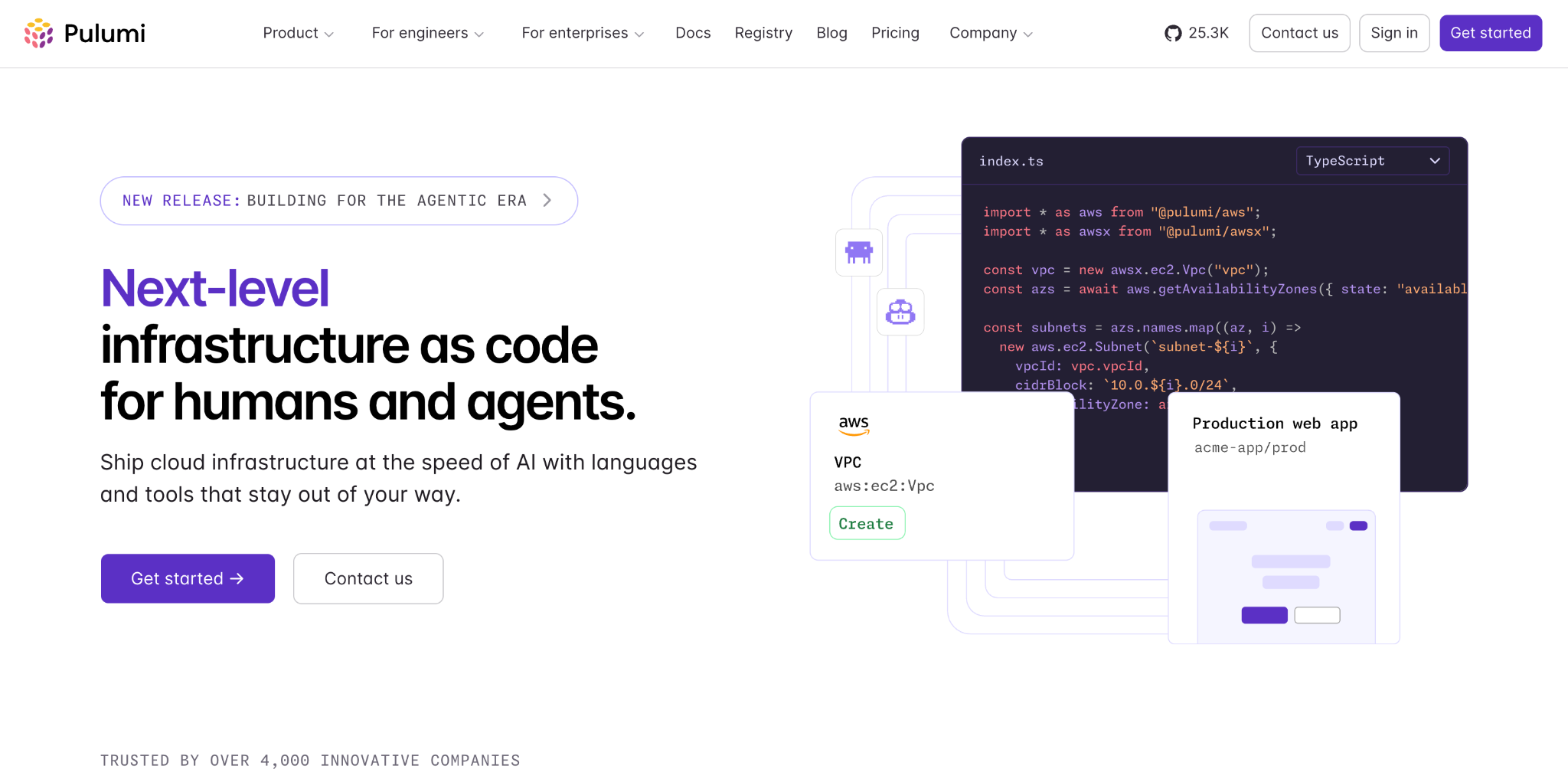Open the GitHub stars icon link
This screenshot has width=1568, height=769.
(x=1173, y=33)
